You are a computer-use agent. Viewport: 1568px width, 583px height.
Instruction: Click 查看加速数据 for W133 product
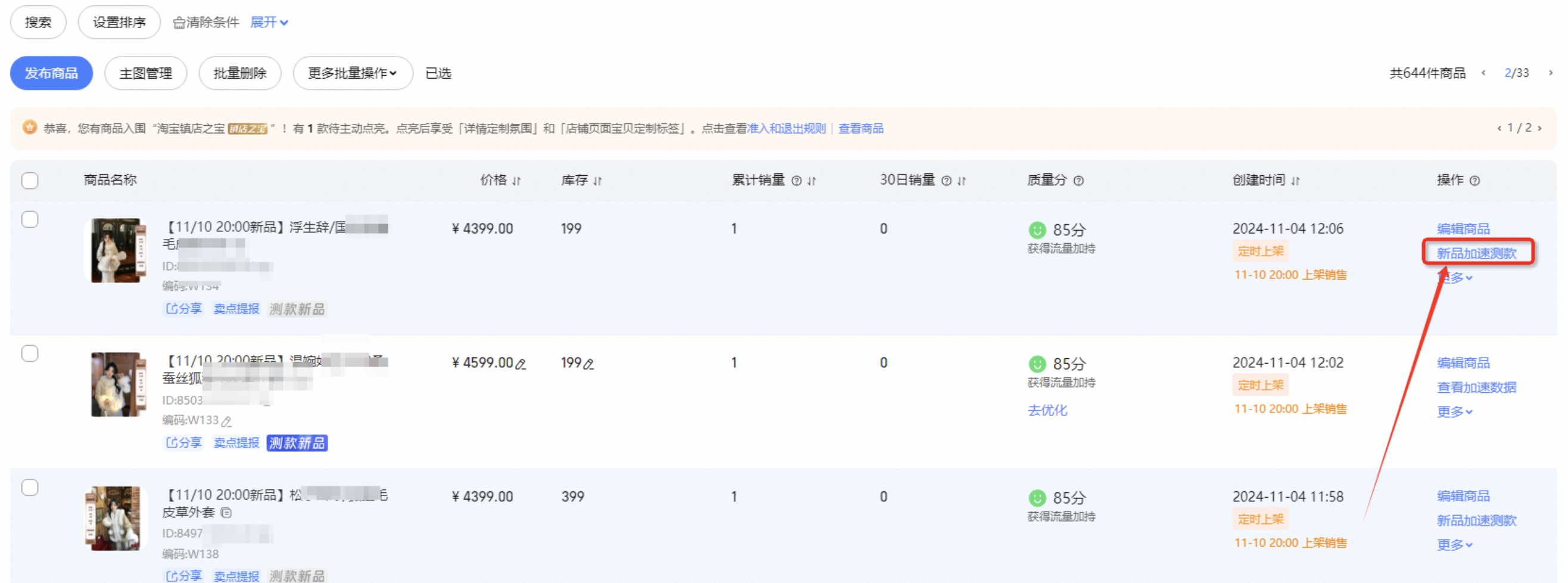(1477, 387)
